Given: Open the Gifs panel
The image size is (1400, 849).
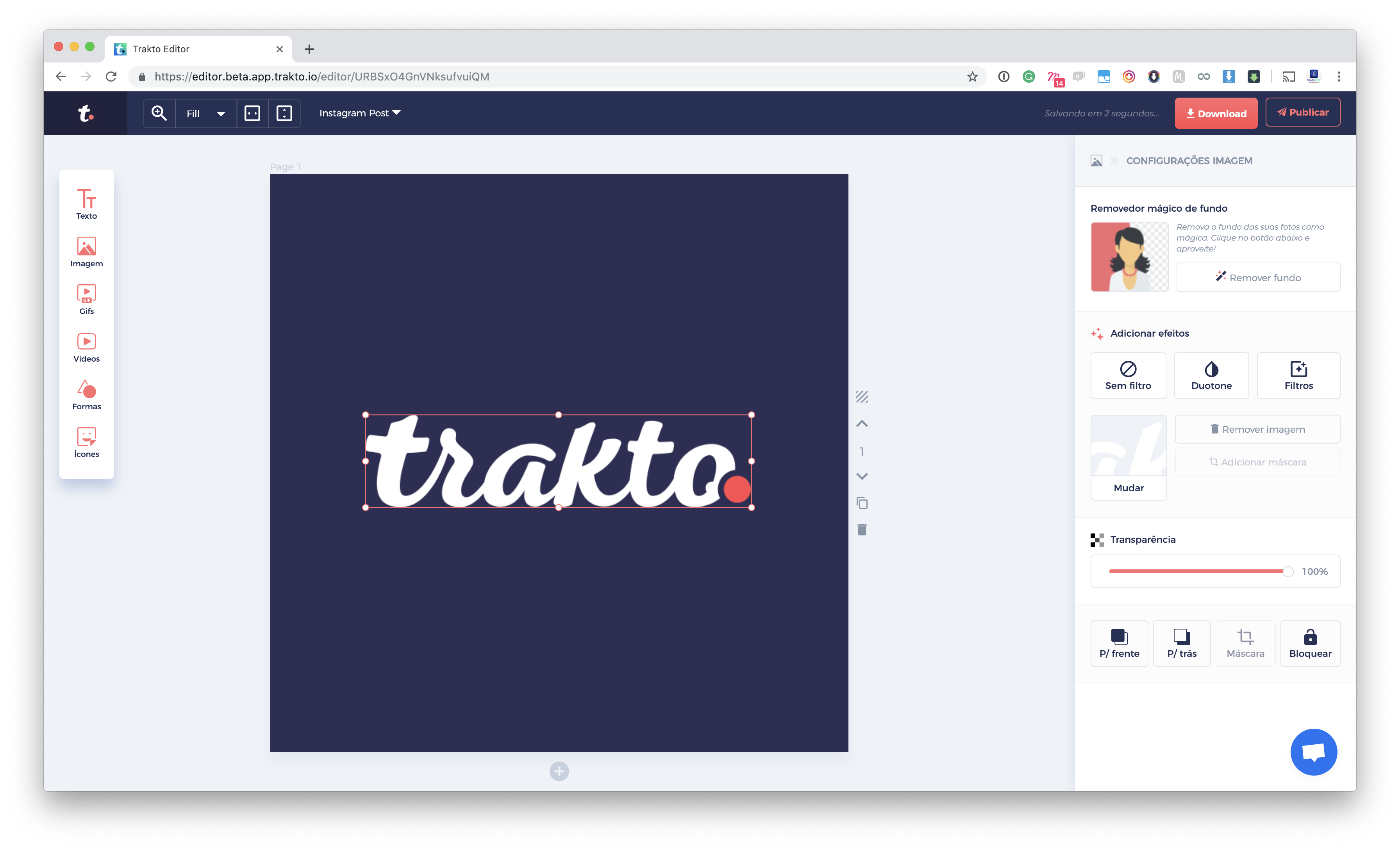Looking at the screenshot, I should (x=86, y=298).
